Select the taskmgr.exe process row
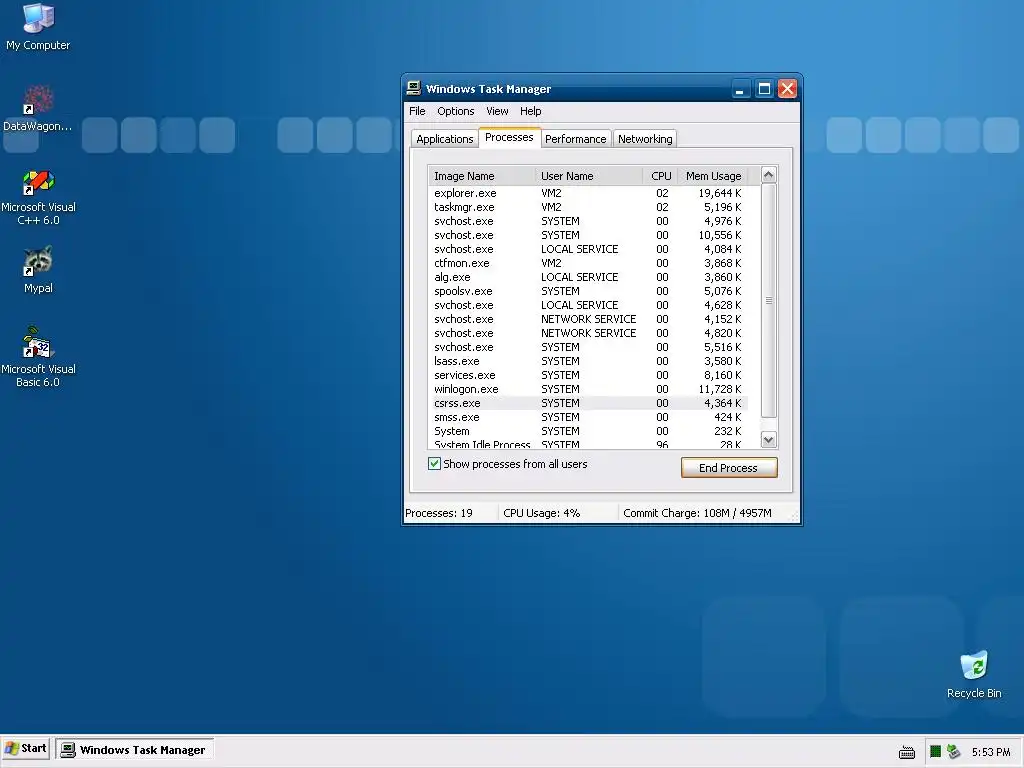Viewport: 1024px width, 768px height. [x=588, y=207]
